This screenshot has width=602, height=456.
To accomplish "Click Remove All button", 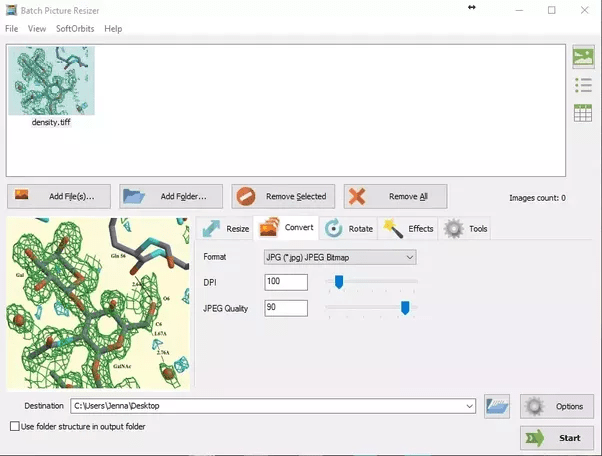I will [x=395, y=197].
